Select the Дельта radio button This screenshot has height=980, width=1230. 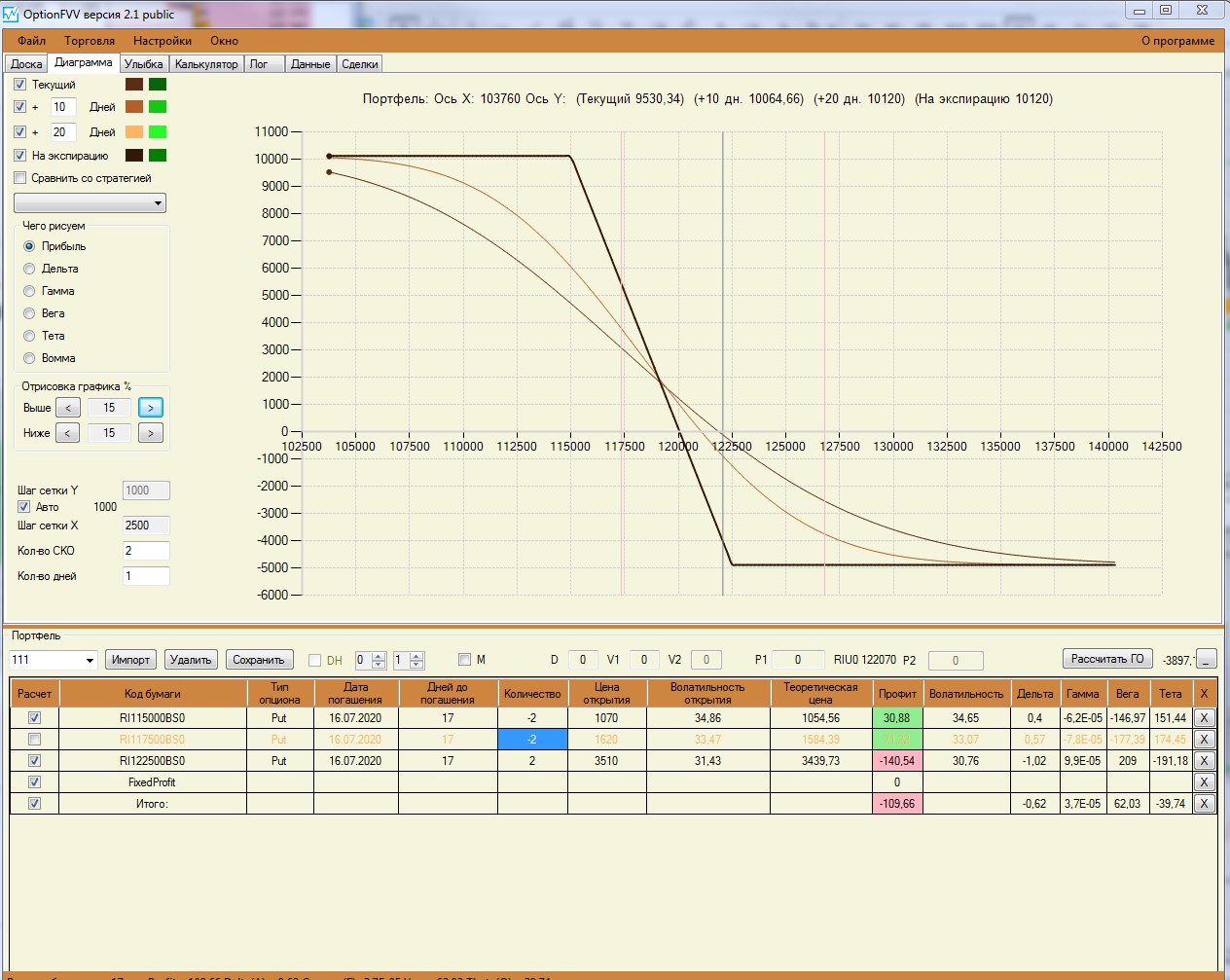tap(29, 269)
